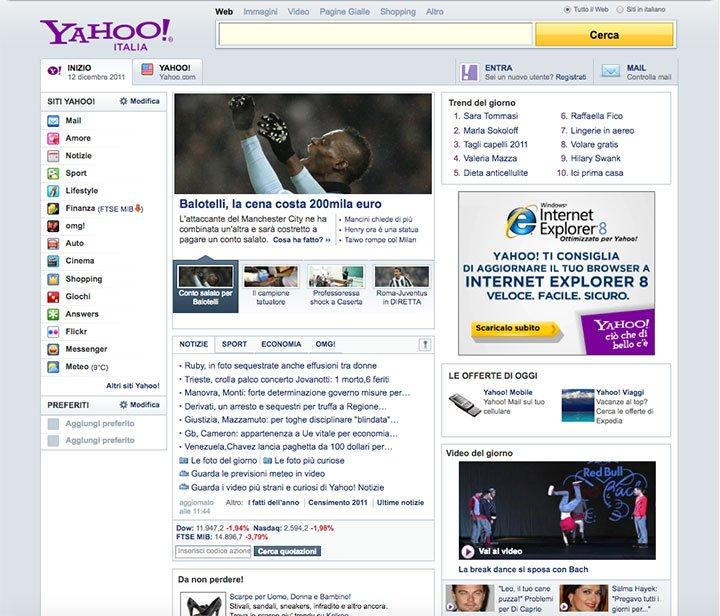This screenshot has height=616, width=720.
Task: Click the gear icon beside Preferiti Modifica
Action: [124, 405]
